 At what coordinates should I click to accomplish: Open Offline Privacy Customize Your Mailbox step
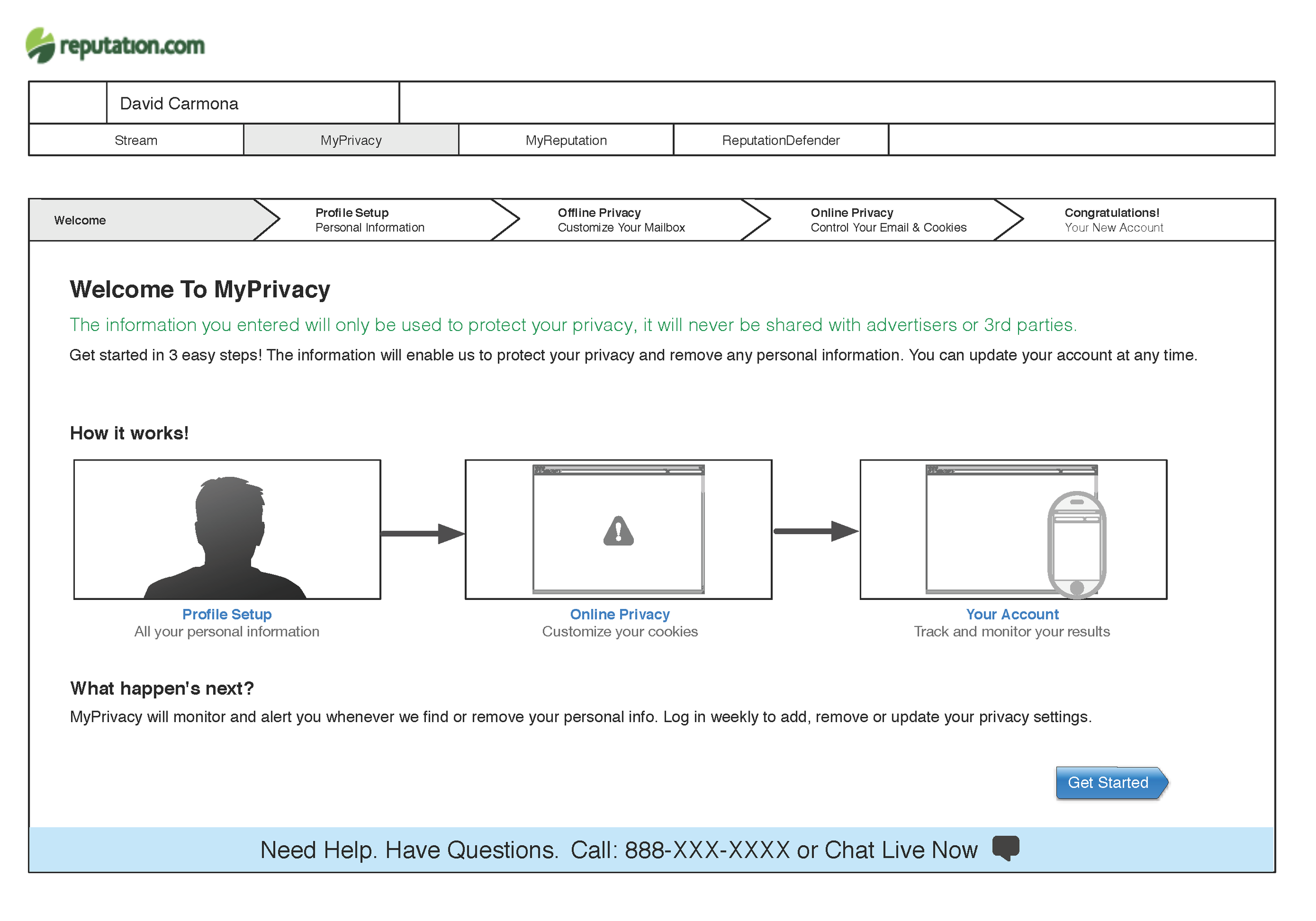(631, 220)
